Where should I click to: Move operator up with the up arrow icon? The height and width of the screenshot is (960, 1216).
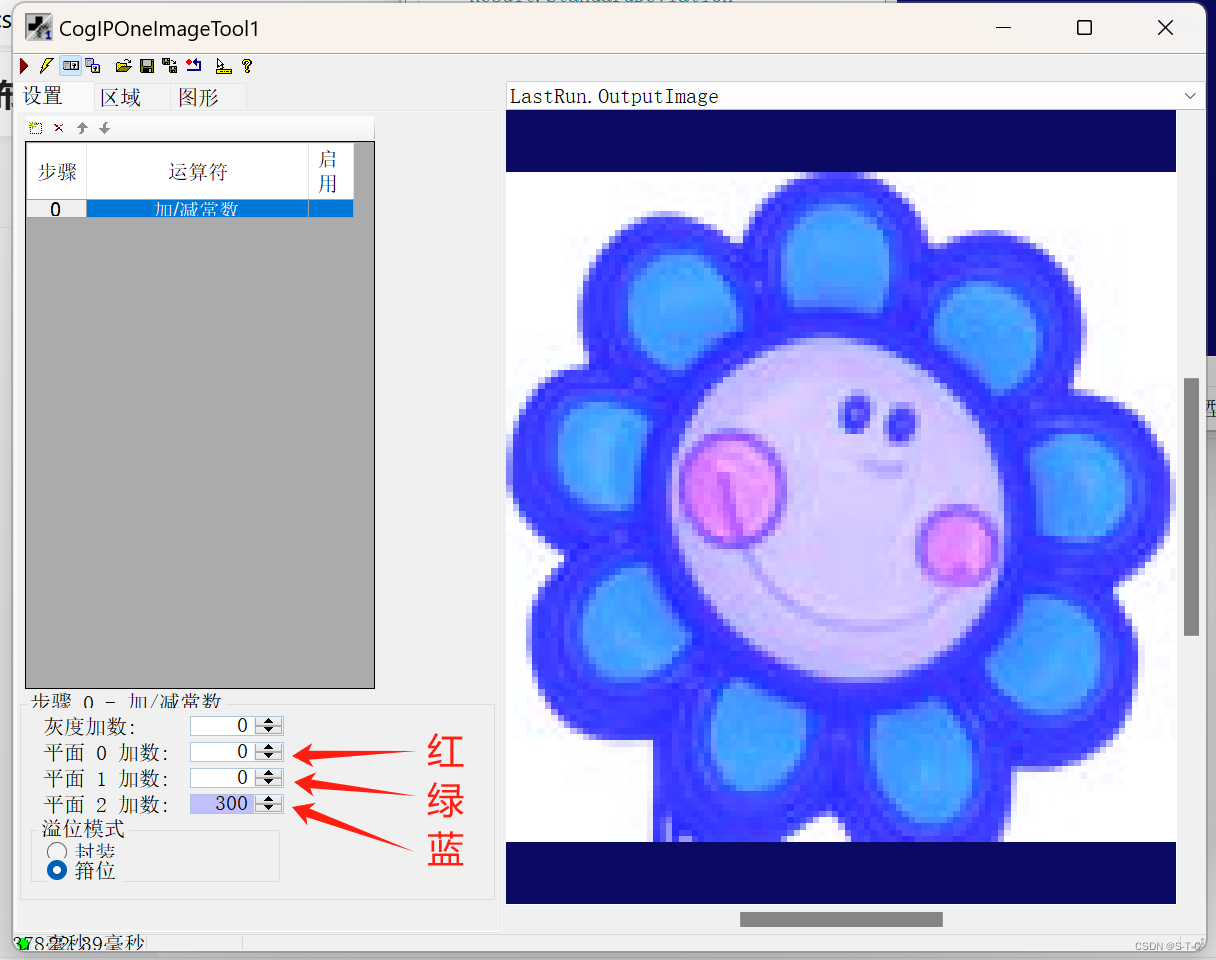[82, 128]
